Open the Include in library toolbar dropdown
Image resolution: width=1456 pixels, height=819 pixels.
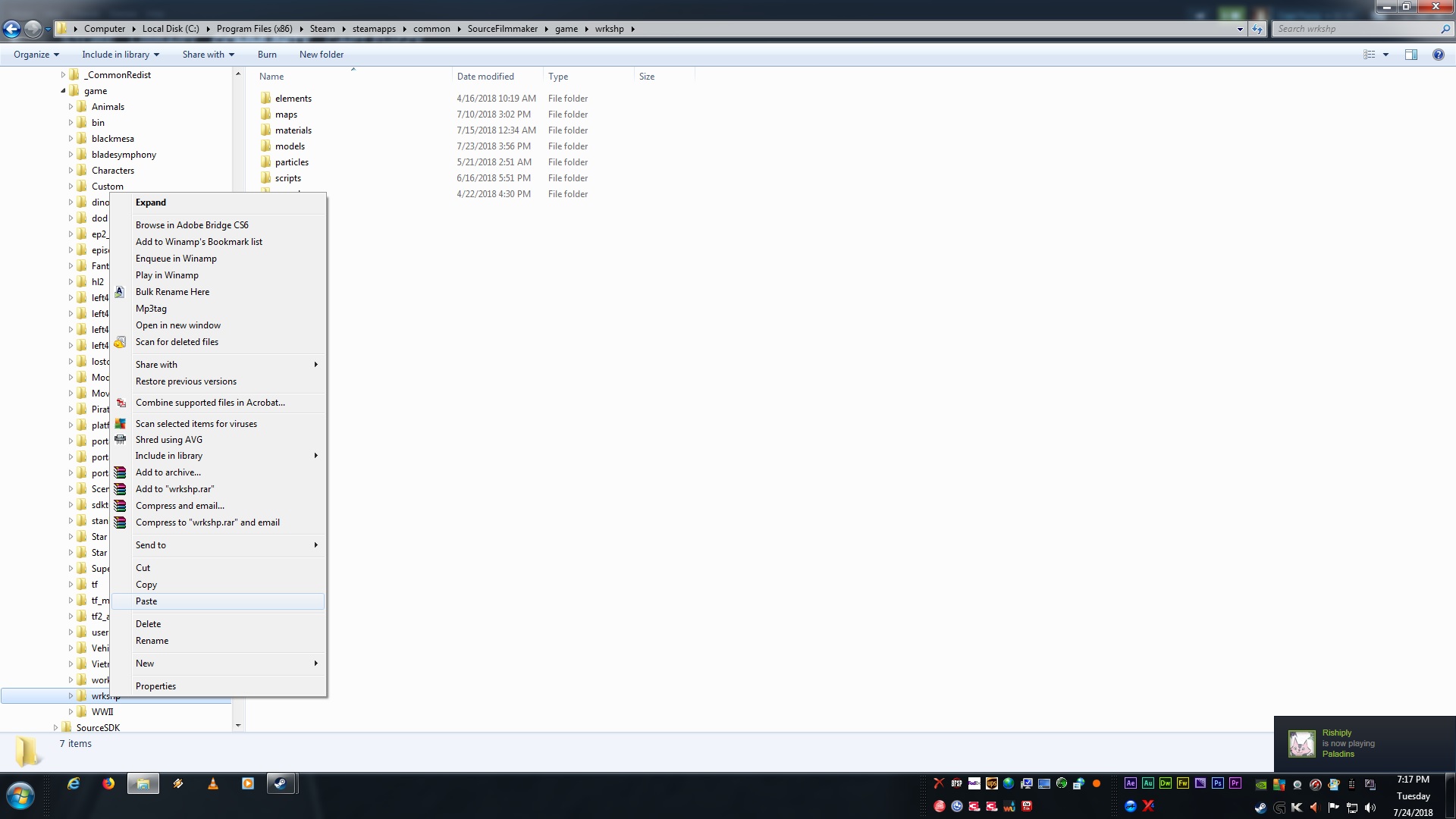[121, 55]
